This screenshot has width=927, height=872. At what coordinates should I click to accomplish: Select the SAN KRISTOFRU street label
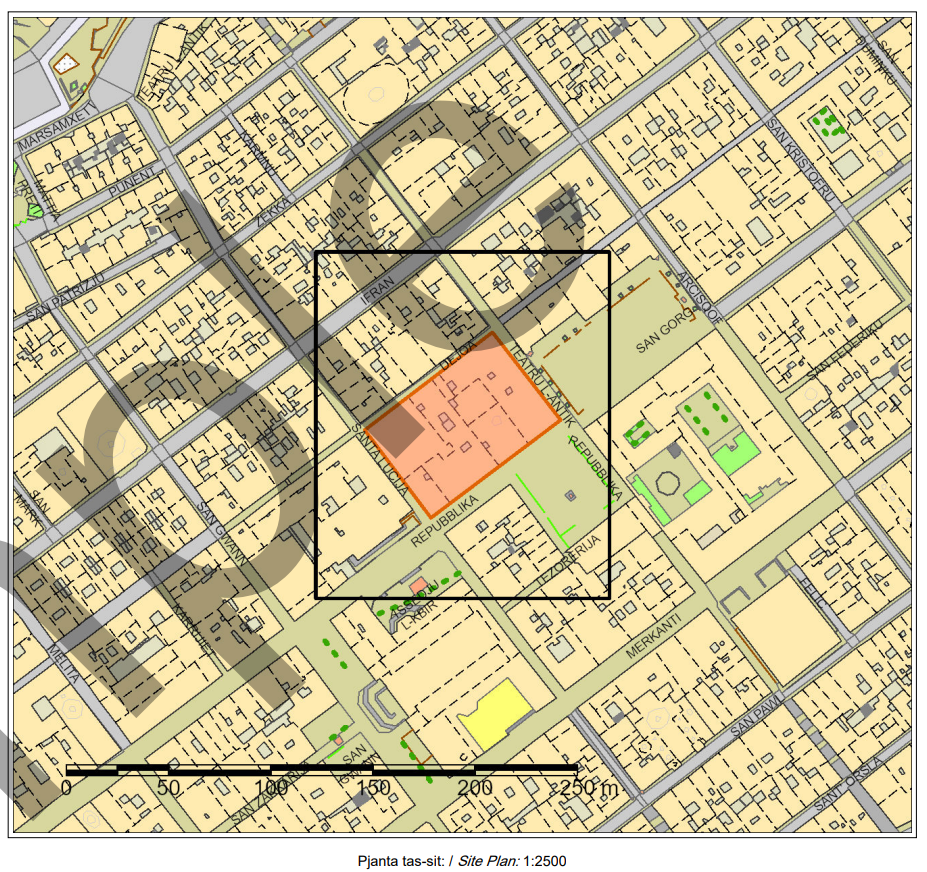tap(799, 159)
